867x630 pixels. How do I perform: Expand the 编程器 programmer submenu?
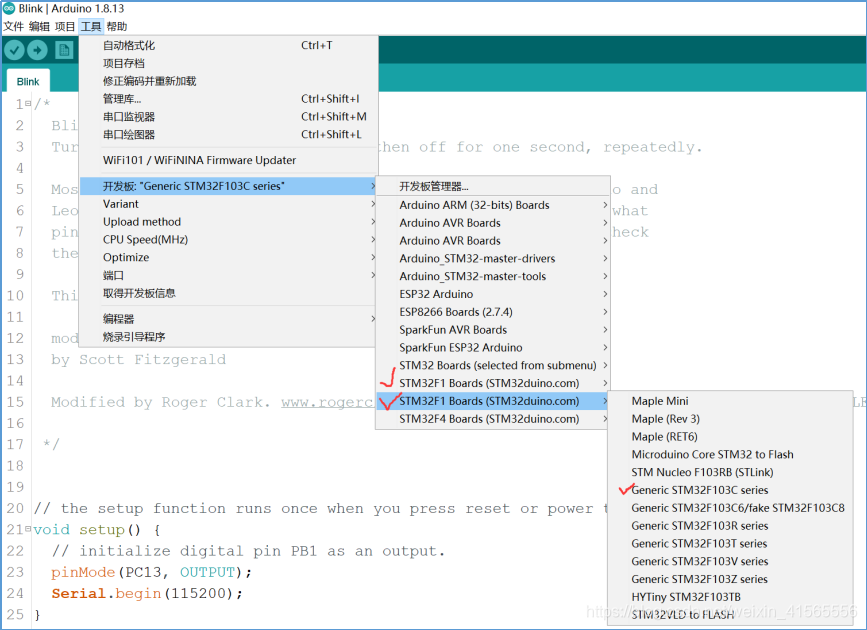229,319
